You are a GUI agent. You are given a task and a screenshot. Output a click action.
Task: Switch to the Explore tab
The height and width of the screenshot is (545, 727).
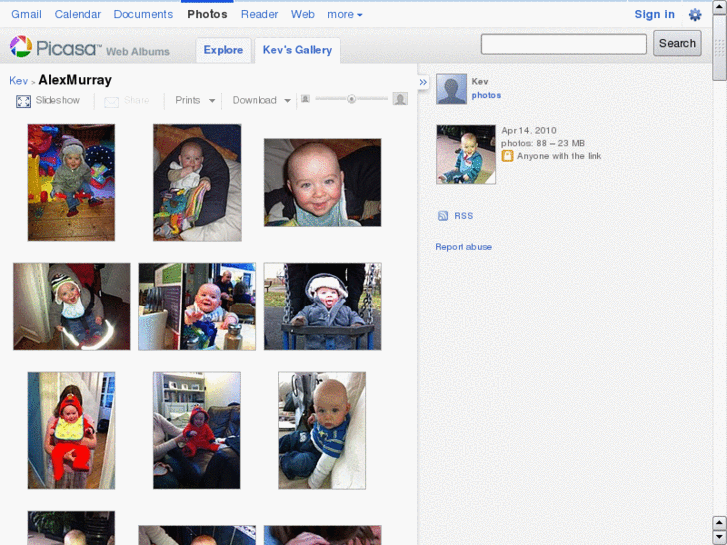[223, 50]
